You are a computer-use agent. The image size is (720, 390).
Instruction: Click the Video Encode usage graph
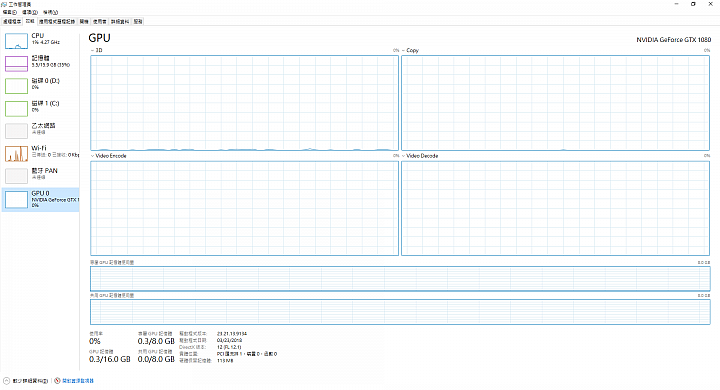244,208
